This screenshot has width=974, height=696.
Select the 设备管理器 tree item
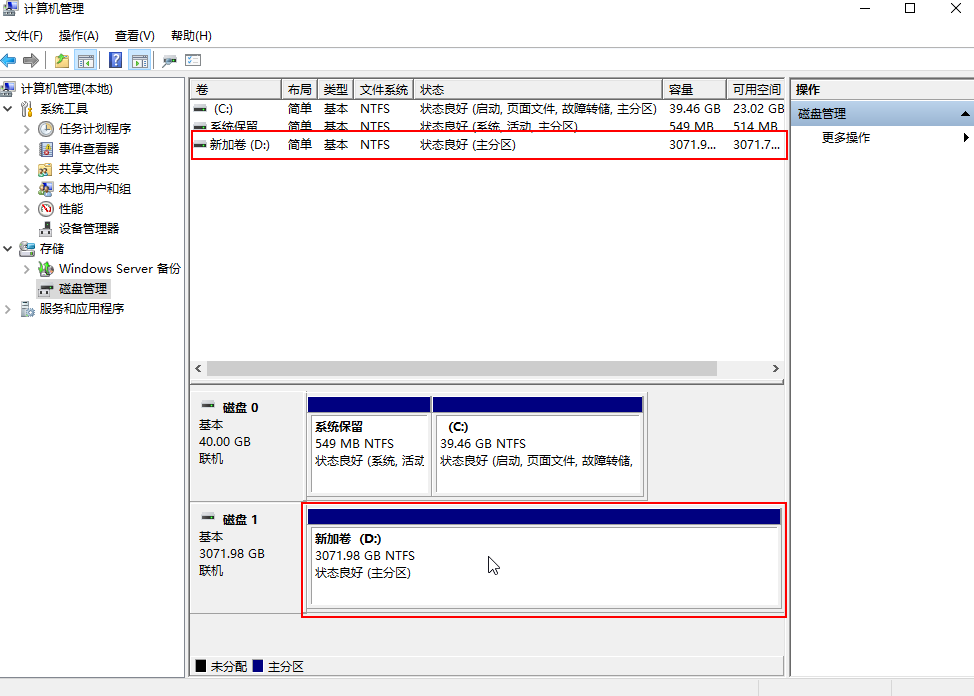[89, 229]
